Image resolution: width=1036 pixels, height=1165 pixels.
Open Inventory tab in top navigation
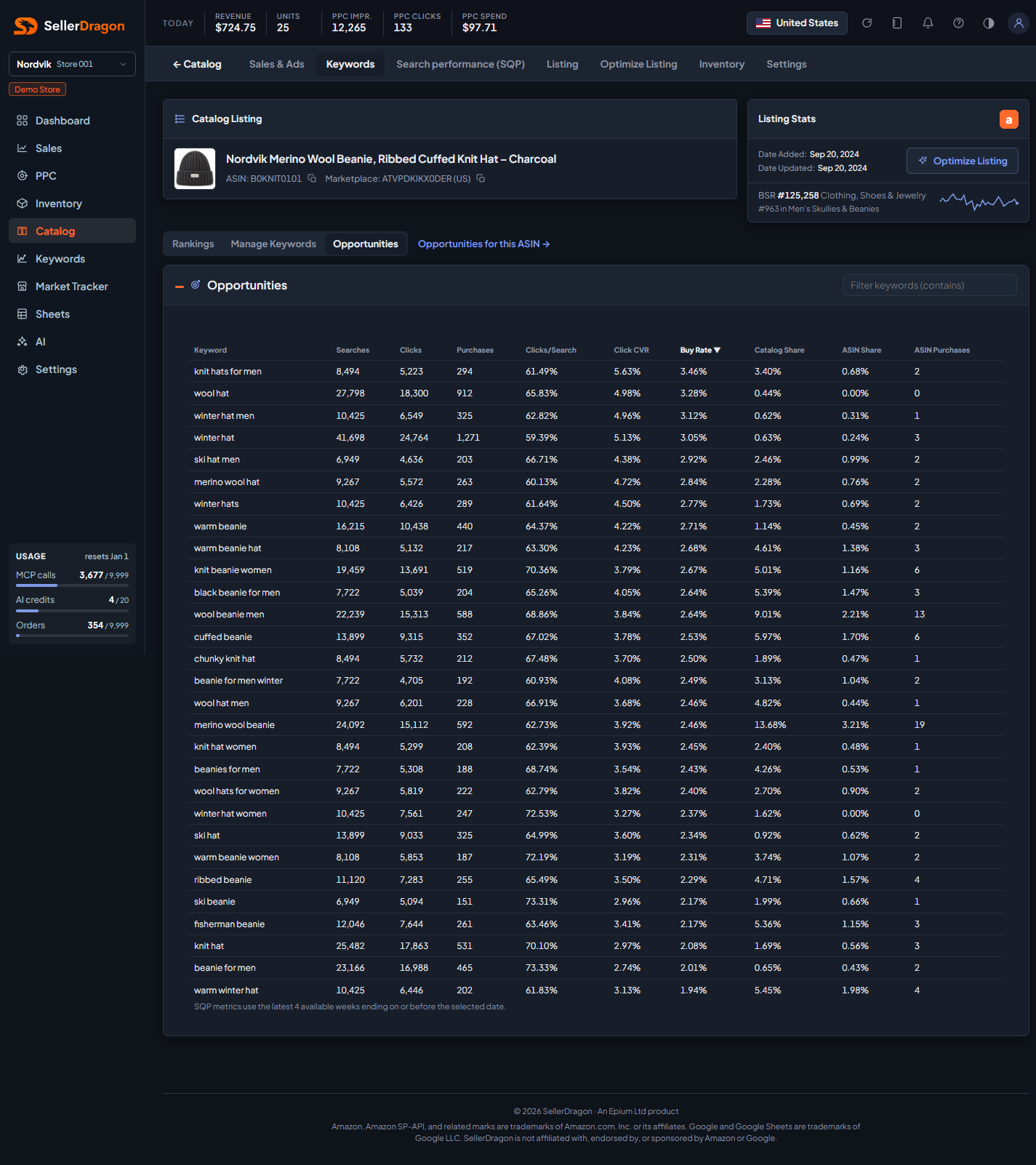pos(722,64)
